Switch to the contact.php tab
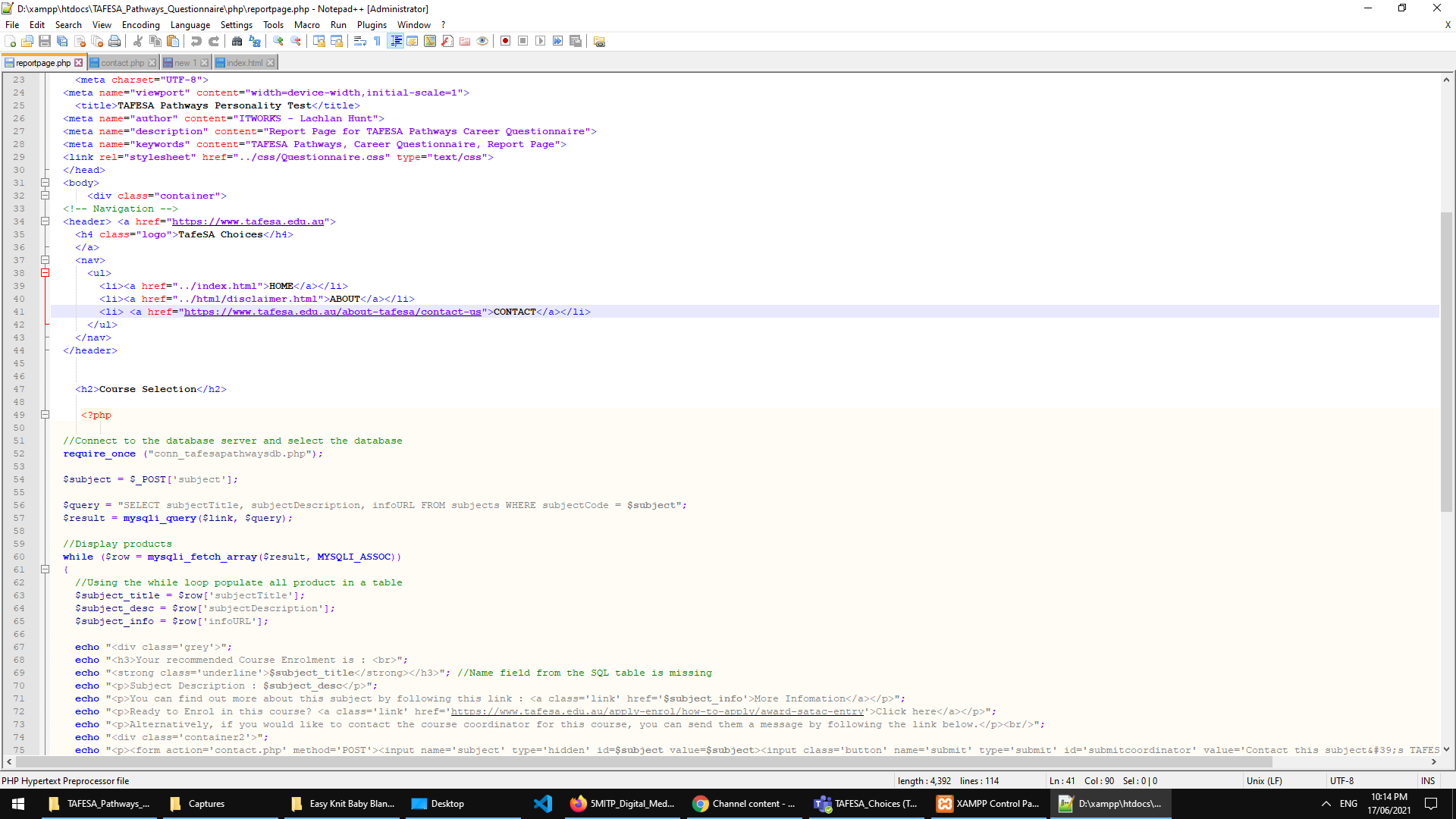Image resolution: width=1456 pixels, height=819 pixels. point(121,63)
